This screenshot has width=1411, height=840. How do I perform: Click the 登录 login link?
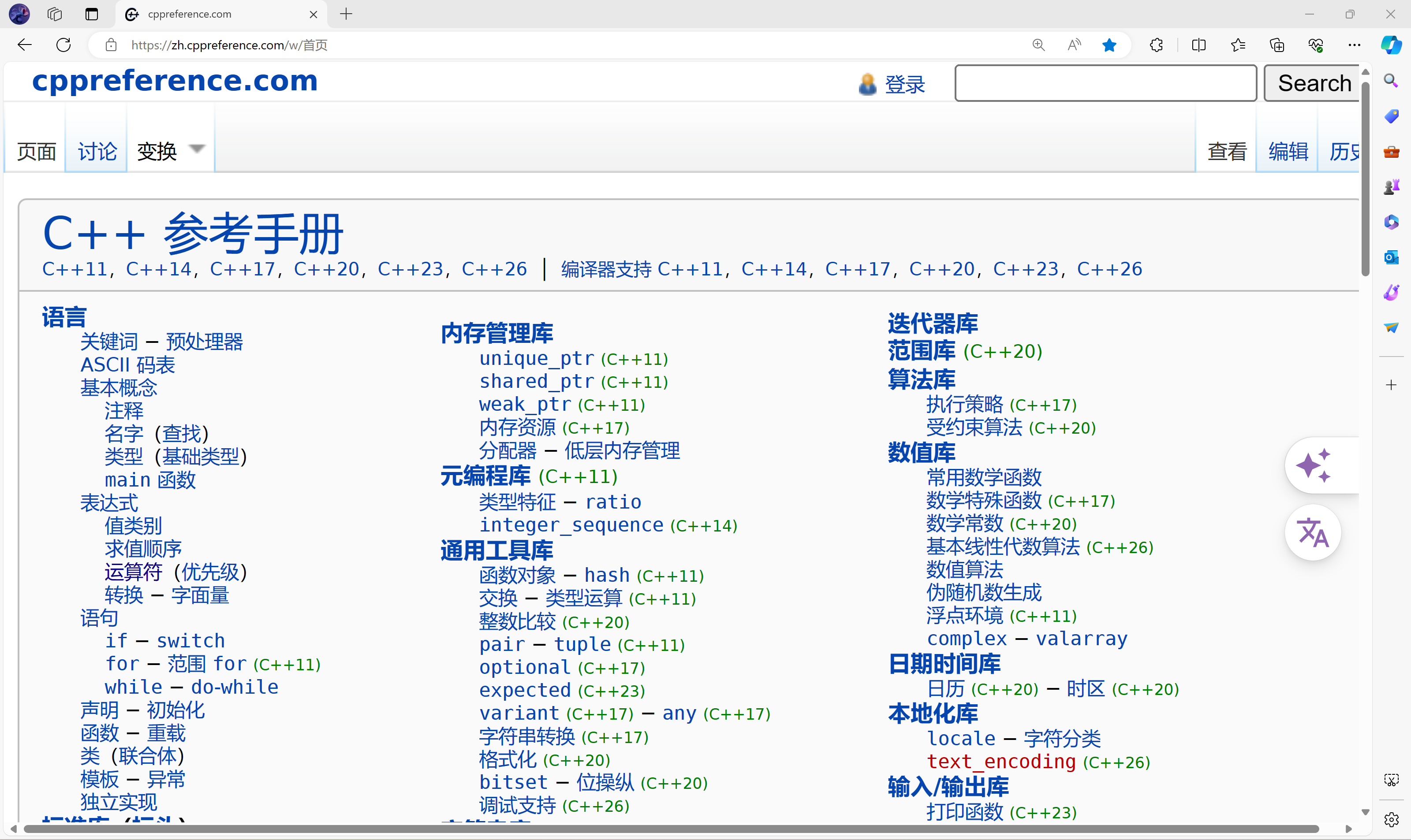[x=905, y=83]
